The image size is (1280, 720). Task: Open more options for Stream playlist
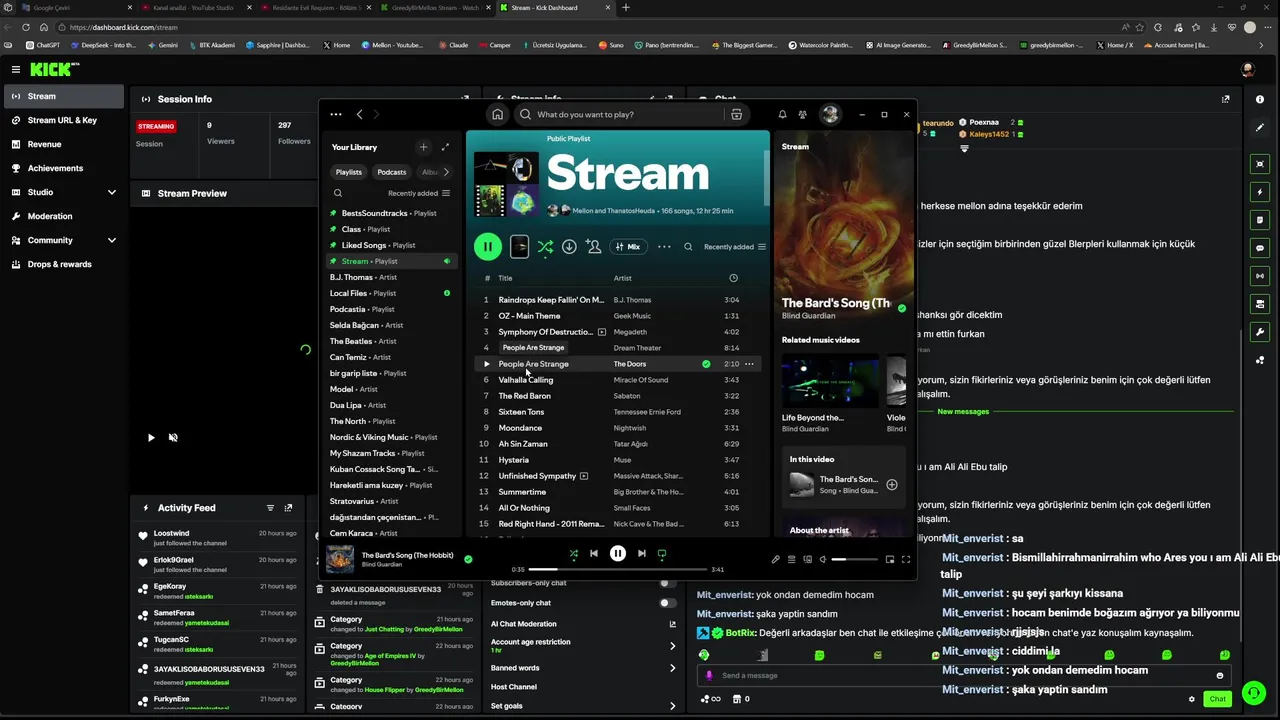click(x=664, y=246)
